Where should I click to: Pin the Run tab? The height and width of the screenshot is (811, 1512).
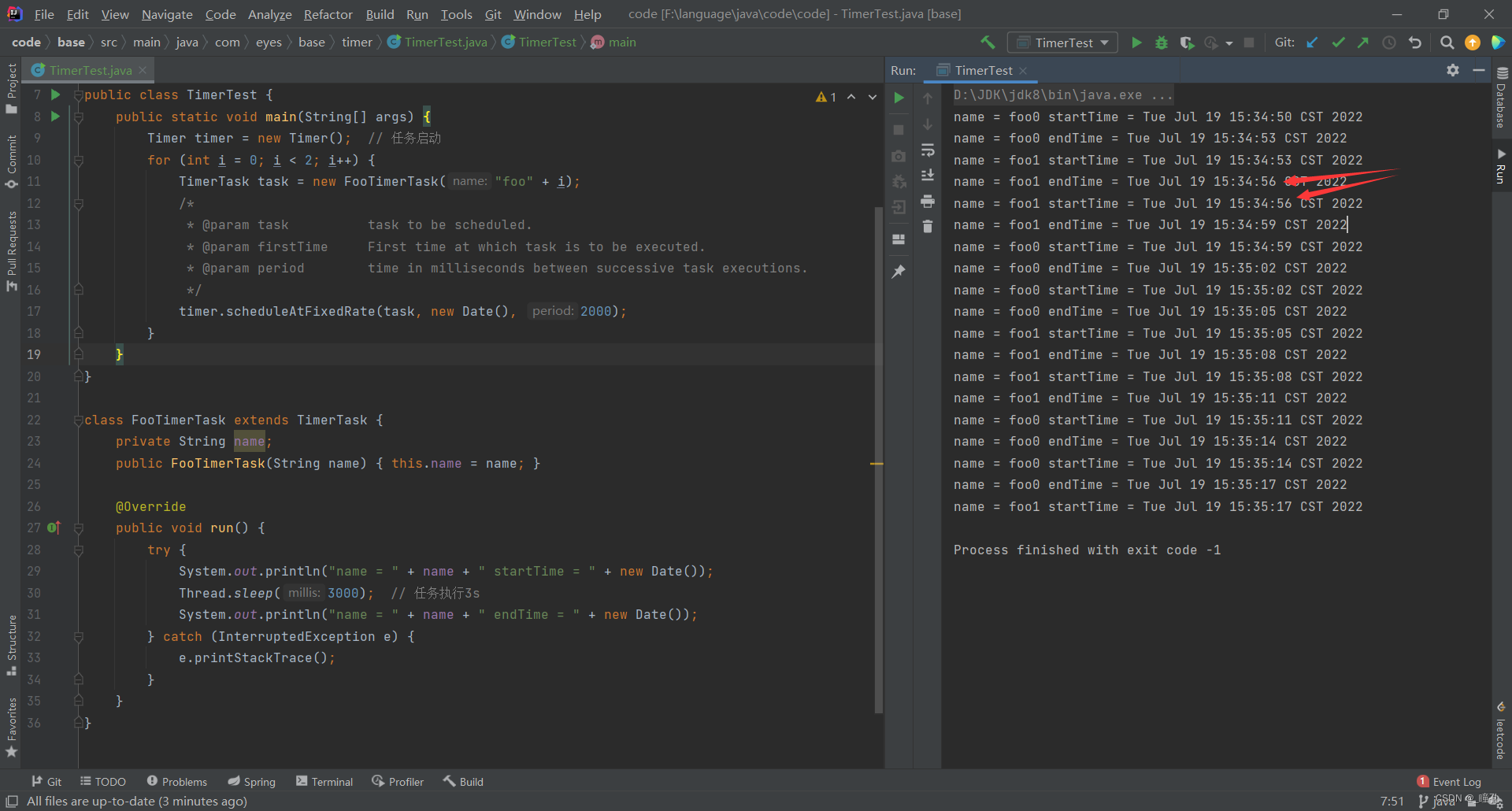click(x=899, y=272)
